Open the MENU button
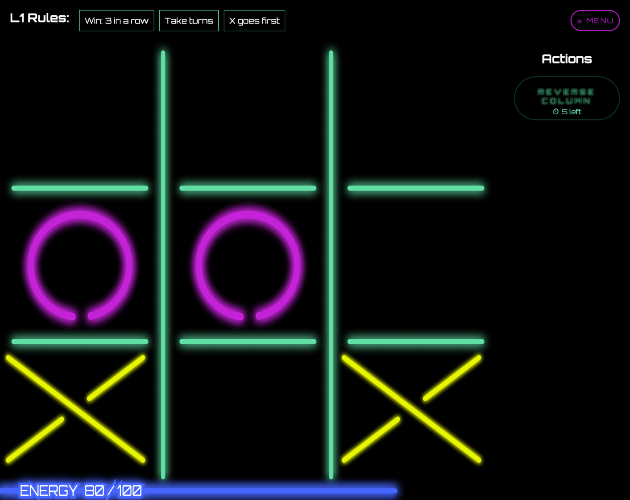Image resolution: width=630 pixels, height=500 pixels. pyautogui.click(x=595, y=20)
